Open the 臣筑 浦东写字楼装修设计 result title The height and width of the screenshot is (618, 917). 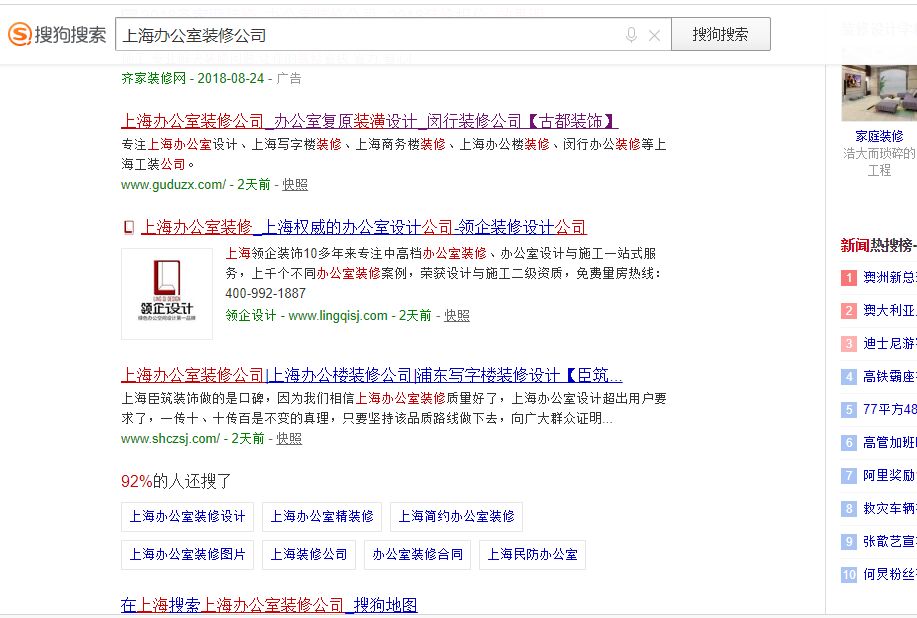click(371, 375)
